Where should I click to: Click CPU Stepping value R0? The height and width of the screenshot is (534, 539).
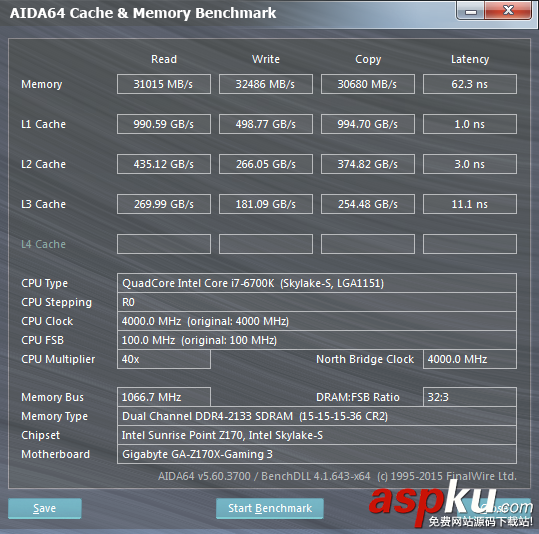point(317,302)
